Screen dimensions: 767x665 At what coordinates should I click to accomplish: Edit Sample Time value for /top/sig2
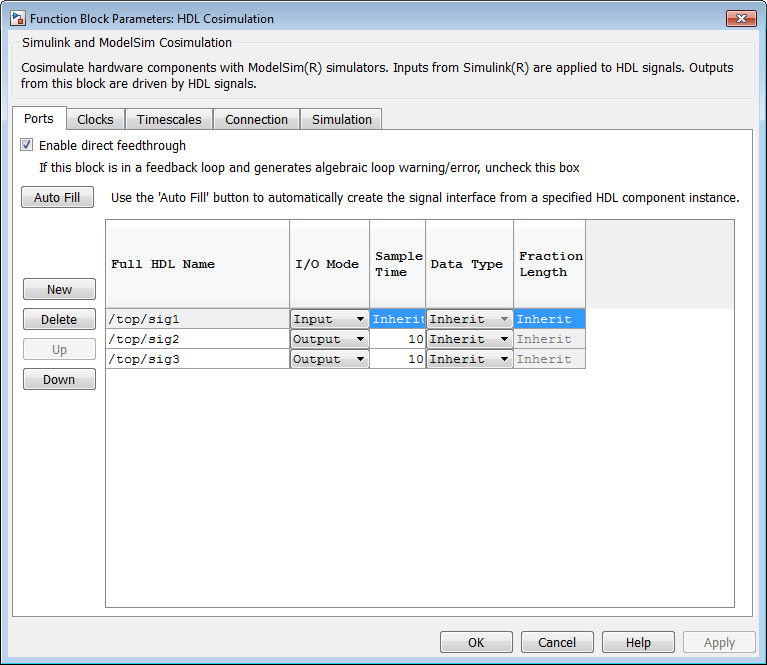(398, 339)
